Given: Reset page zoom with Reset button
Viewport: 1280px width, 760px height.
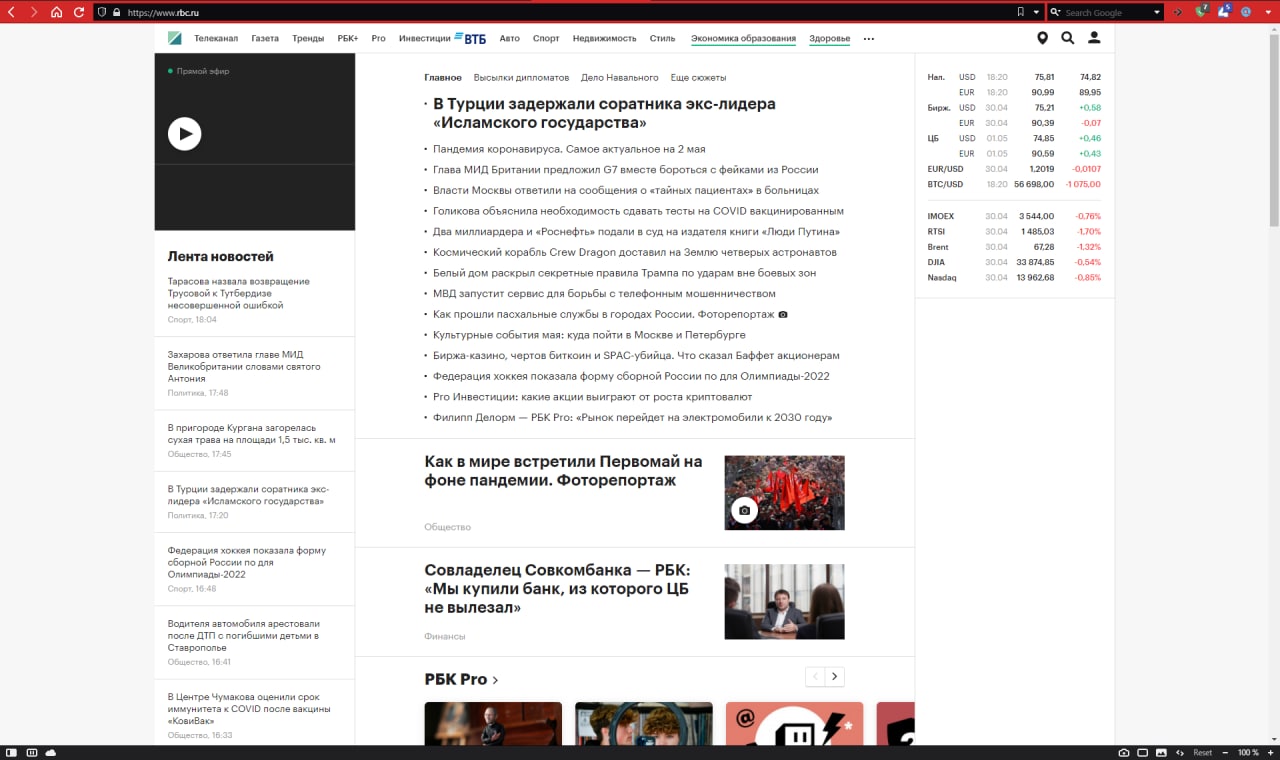Looking at the screenshot, I should (1203, 752).
